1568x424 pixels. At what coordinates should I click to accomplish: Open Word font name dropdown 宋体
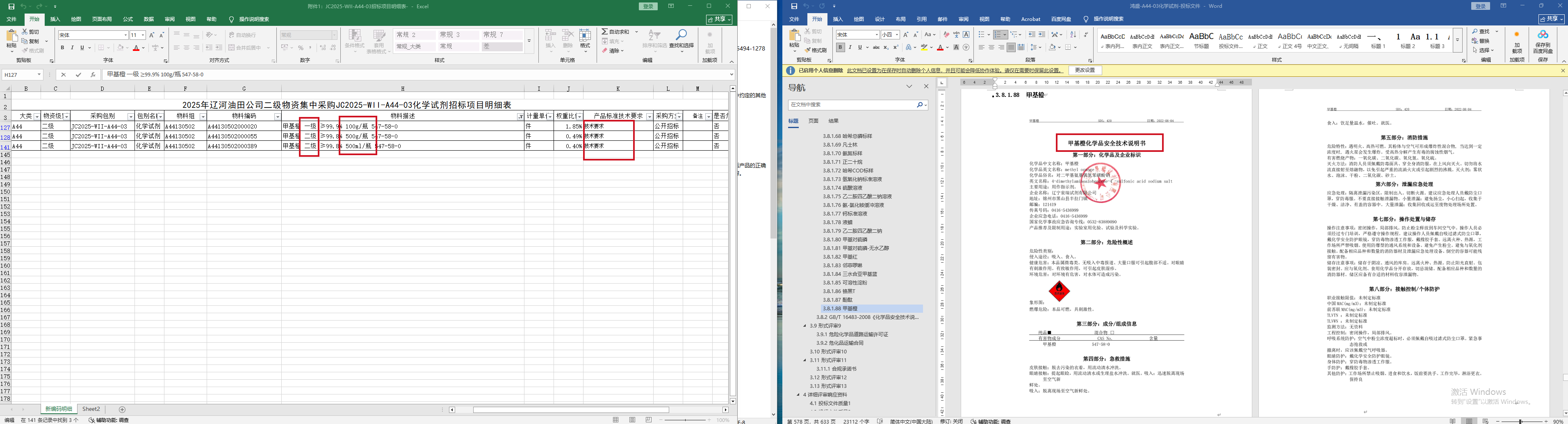[877, 35]
